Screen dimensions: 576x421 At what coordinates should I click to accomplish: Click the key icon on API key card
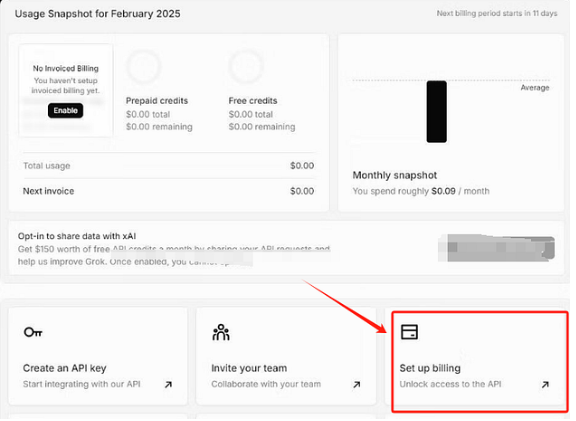point(33,332)
